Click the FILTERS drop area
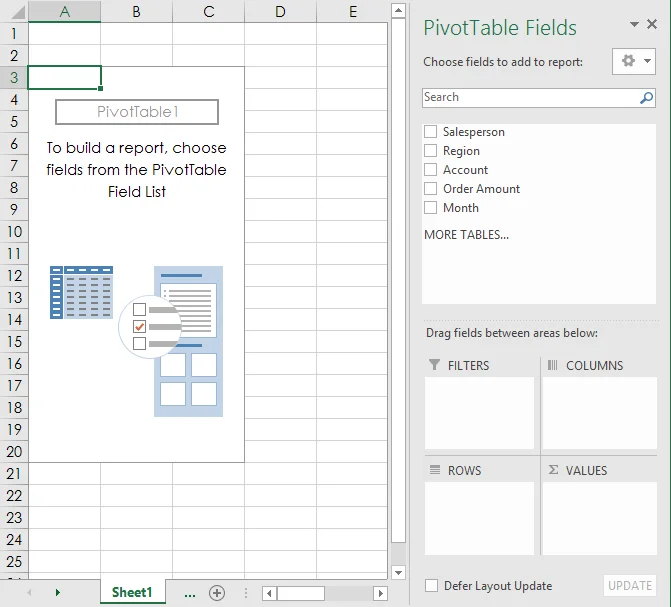This screenshot has height=607, width=671. (x=479, y=413)
